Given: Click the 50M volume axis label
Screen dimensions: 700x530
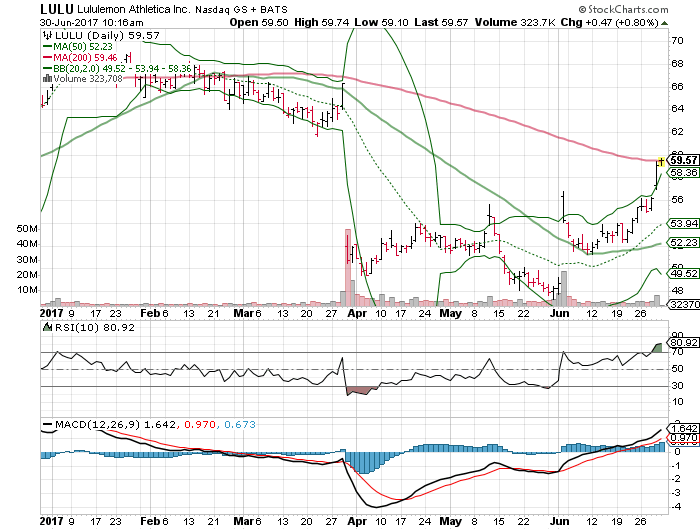Looking at the screenshot, I should pyautogui.click(x=27, y=229).
